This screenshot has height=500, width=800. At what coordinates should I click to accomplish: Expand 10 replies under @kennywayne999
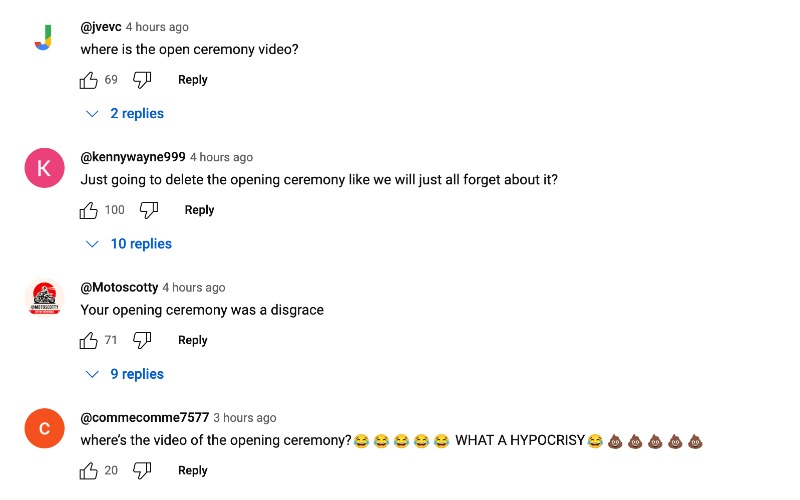(x=129, y=244)
